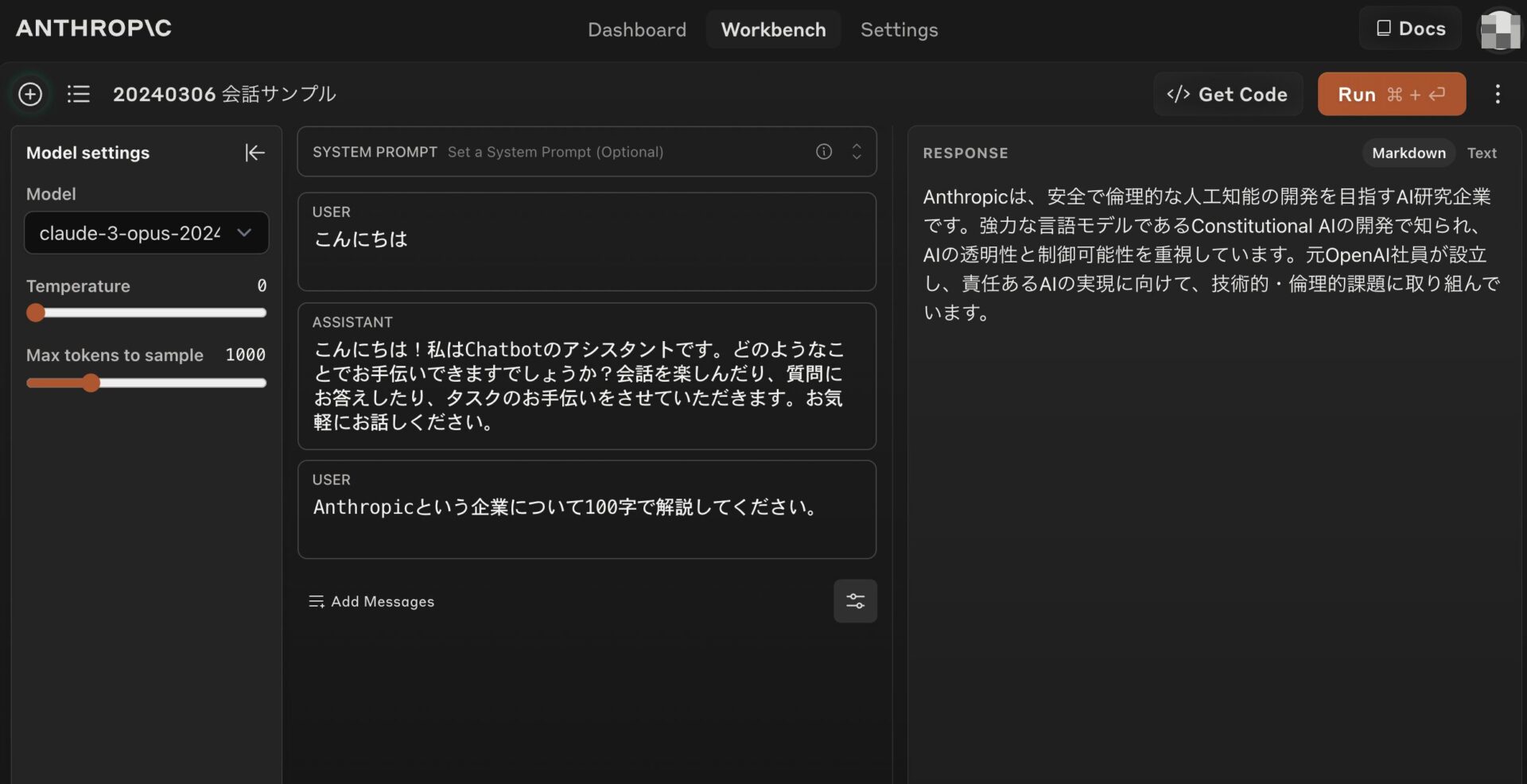Switch response view to Markdown

[1408, 153]
